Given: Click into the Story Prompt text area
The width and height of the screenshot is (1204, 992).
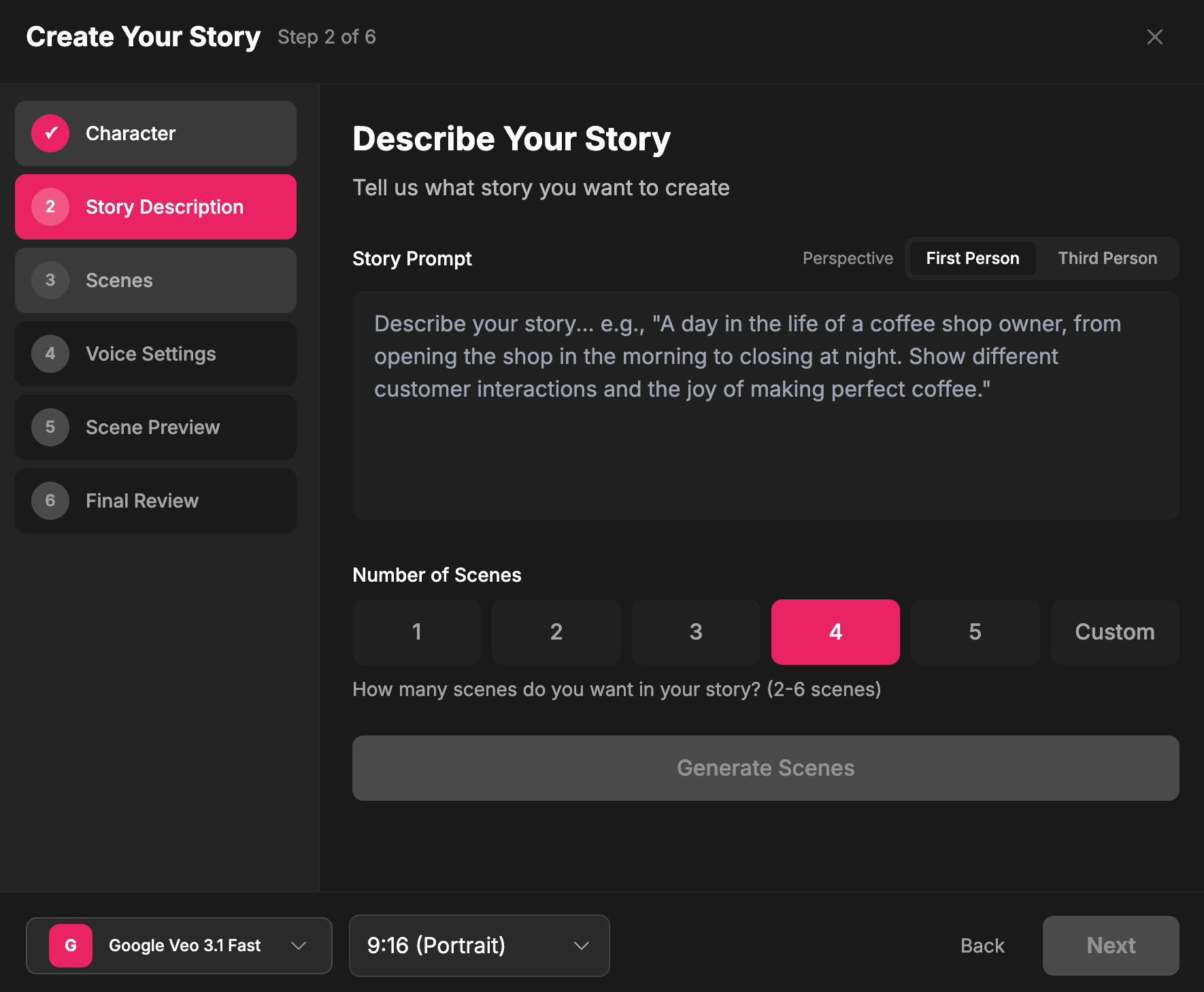Looking at the screenshot, I should (766, 406).
